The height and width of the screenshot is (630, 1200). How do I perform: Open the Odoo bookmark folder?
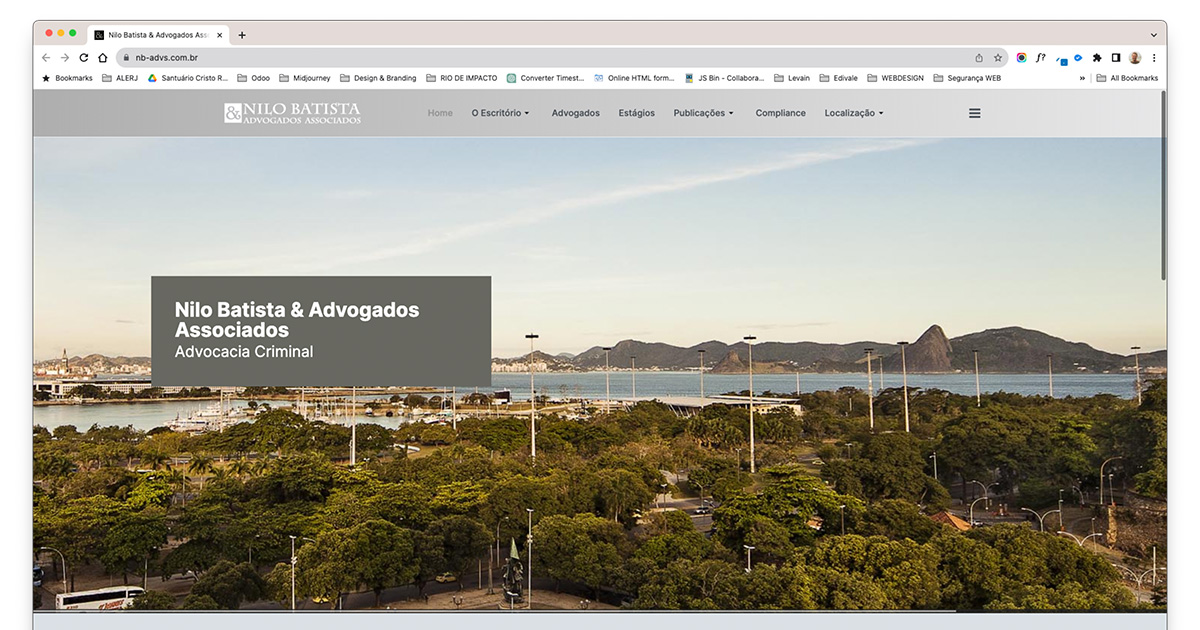[x=254, y=78]
